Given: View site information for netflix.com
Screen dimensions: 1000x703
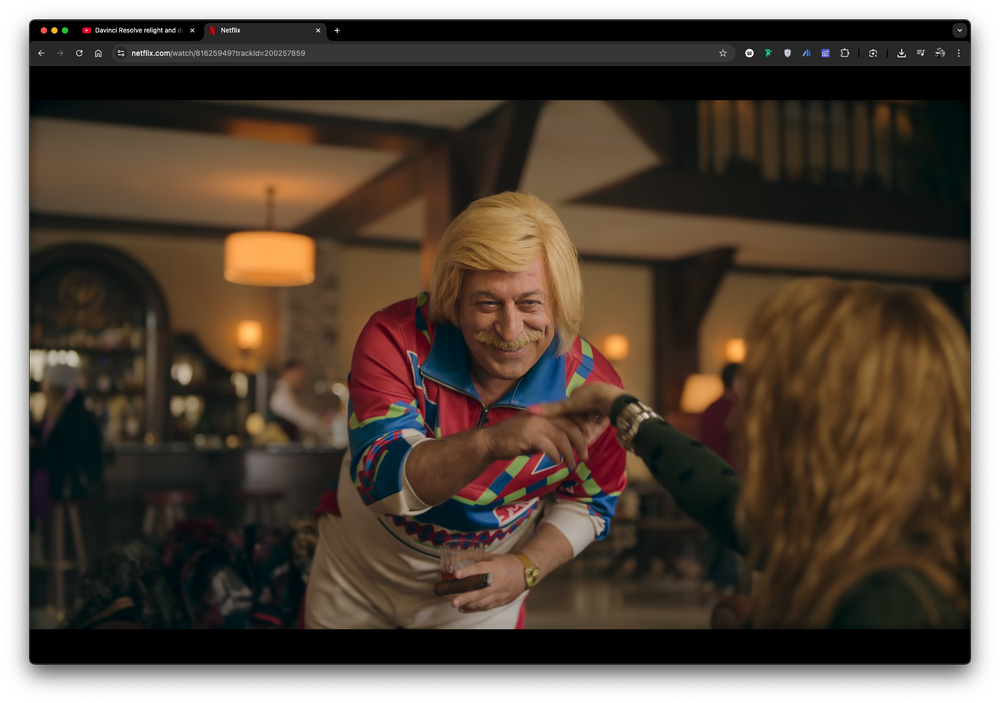Looking at the screenshot, I should click(x=121, y=54).
